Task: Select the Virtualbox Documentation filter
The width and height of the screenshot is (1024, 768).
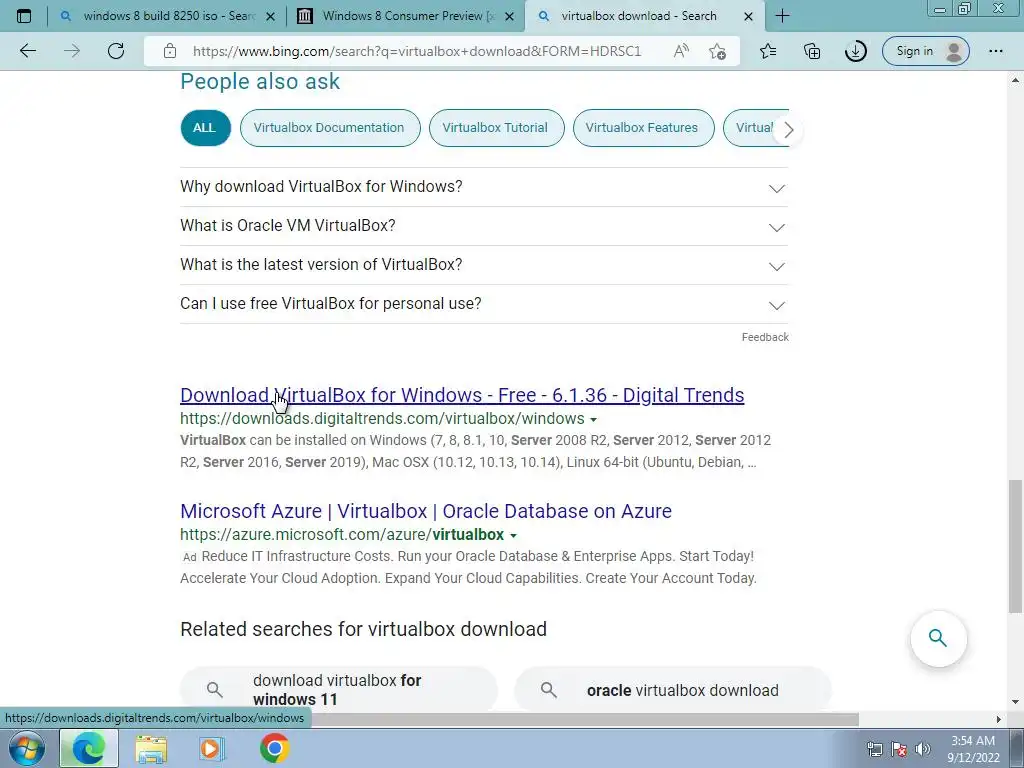Action: 329,127
